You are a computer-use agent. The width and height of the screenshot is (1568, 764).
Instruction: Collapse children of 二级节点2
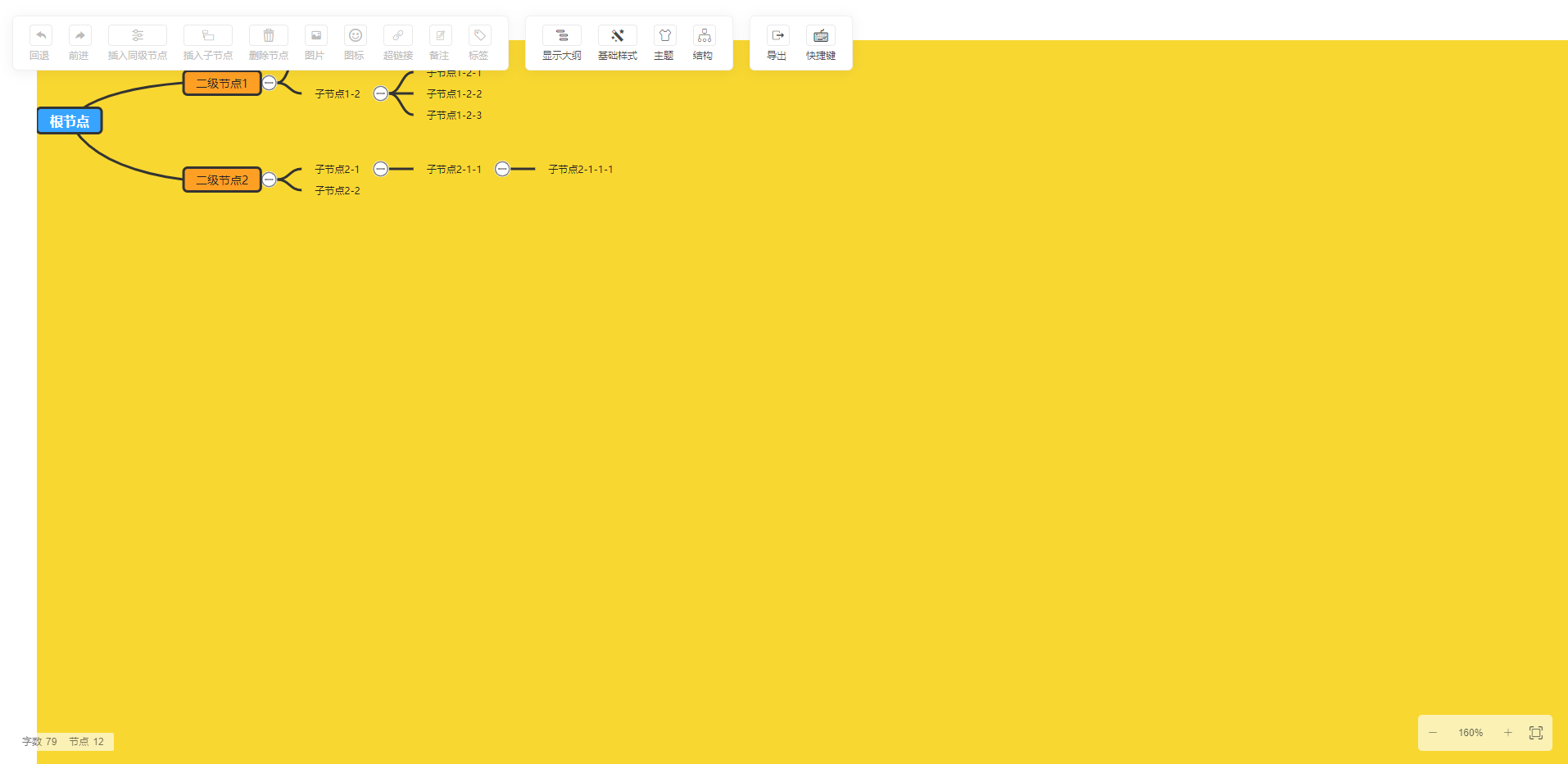click(x=269, y=180)
